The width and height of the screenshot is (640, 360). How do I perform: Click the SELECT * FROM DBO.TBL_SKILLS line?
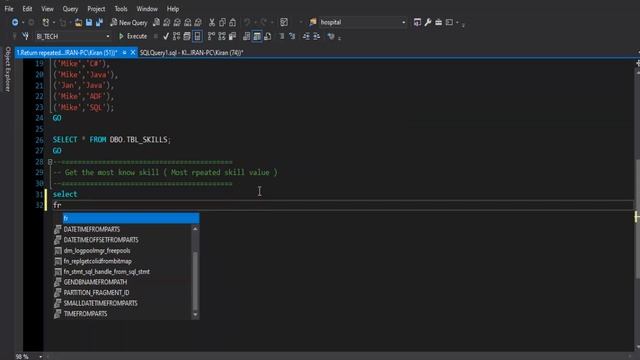[111, 140]
